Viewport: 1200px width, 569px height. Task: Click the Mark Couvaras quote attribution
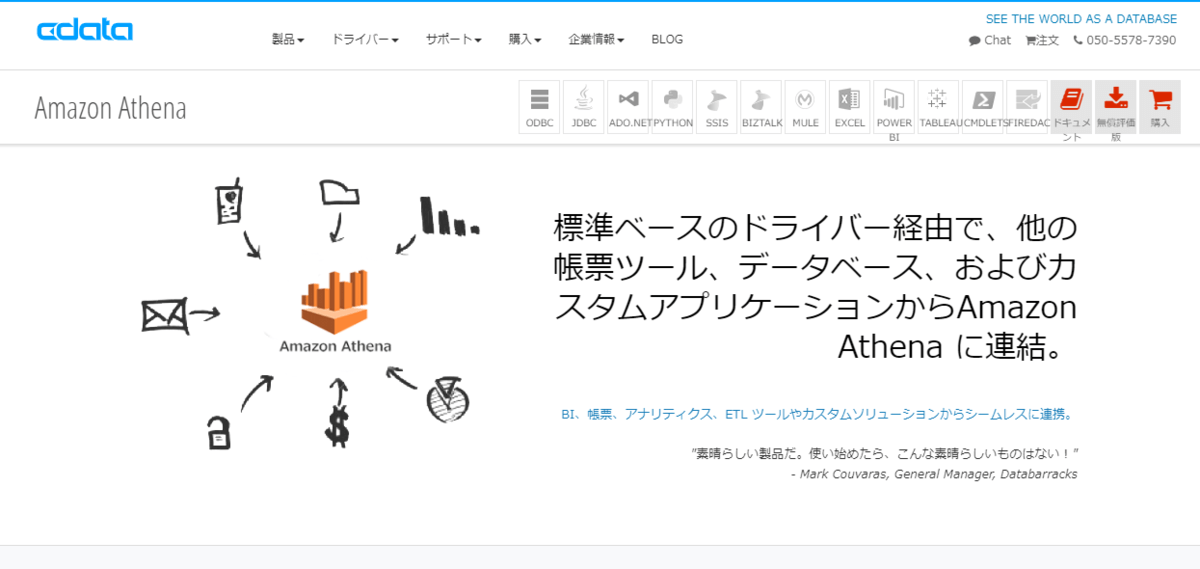point(933,474)
